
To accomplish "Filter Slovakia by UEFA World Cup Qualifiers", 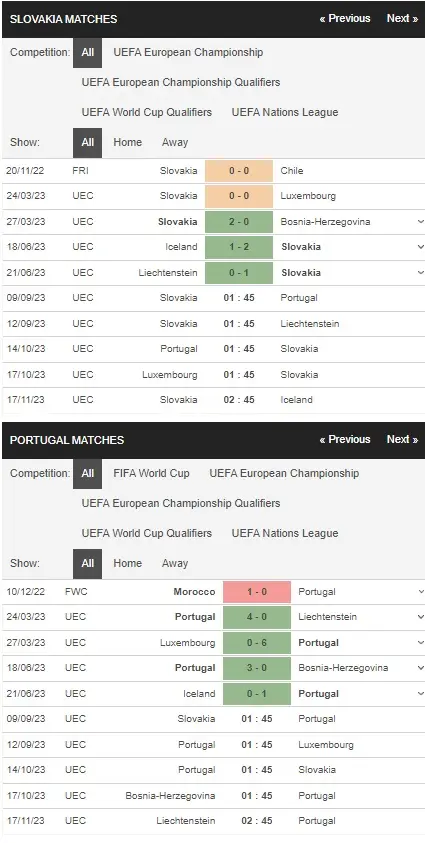I will [147, 112].
